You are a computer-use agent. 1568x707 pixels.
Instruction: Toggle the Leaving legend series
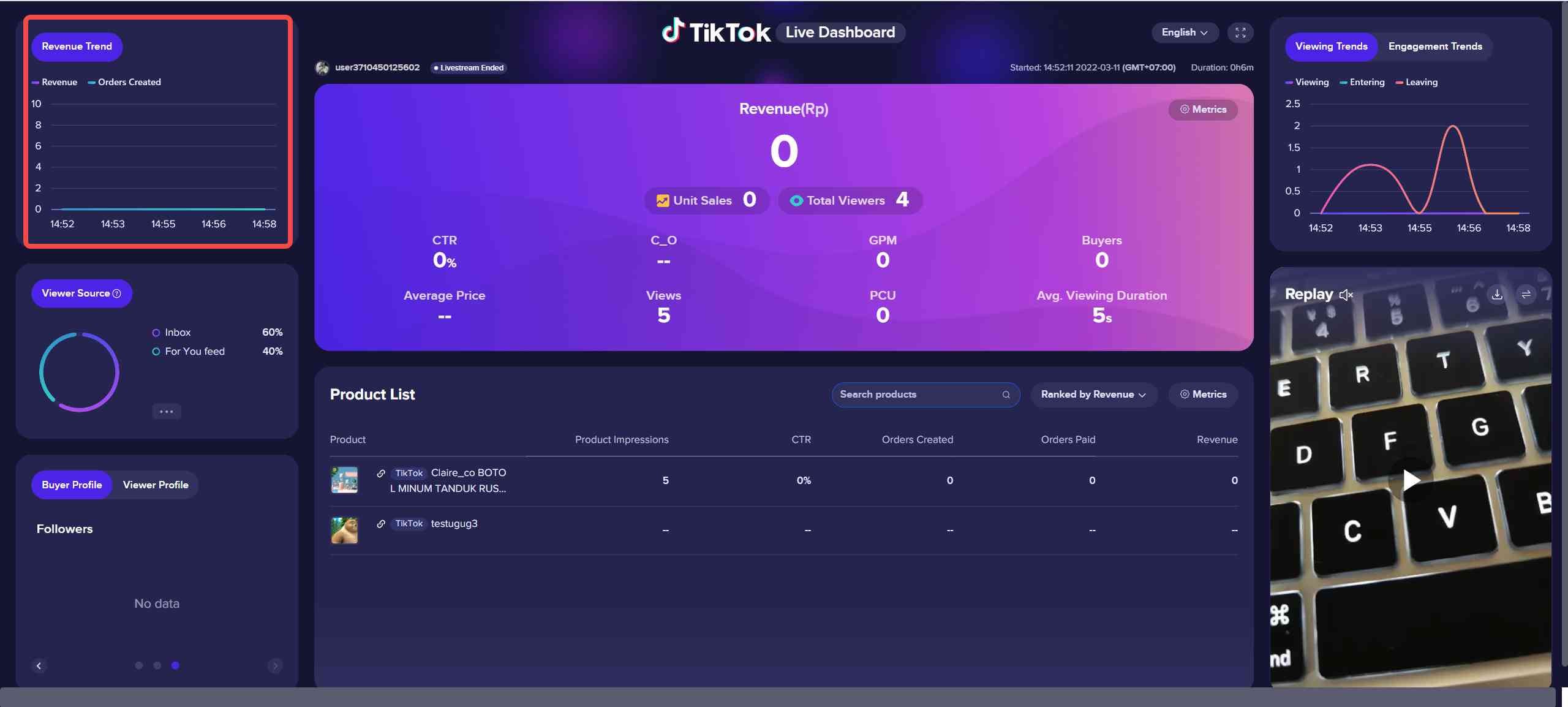coord(1416,82)
